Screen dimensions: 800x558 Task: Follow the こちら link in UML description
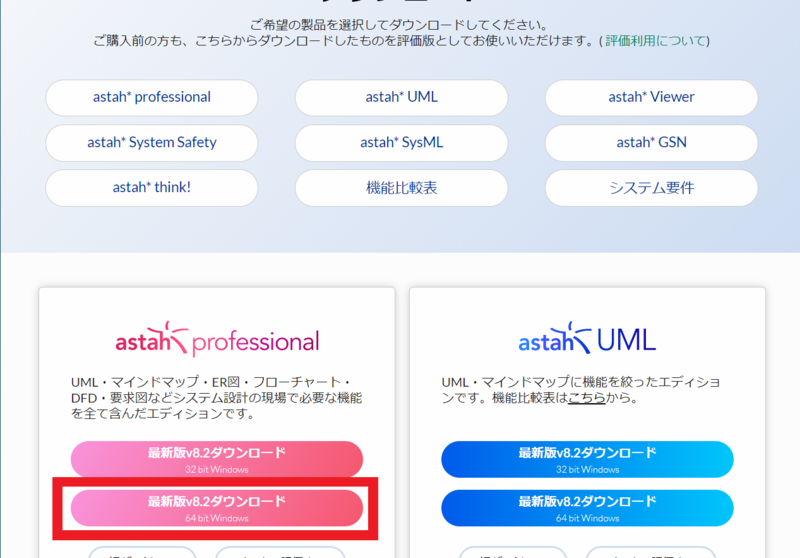click(x=587, y=397)
